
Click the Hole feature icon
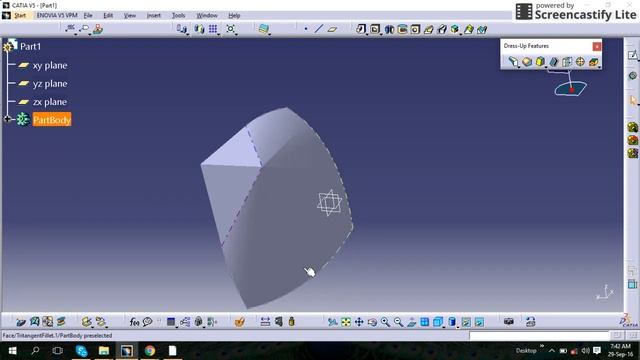[x=415, y=29]
